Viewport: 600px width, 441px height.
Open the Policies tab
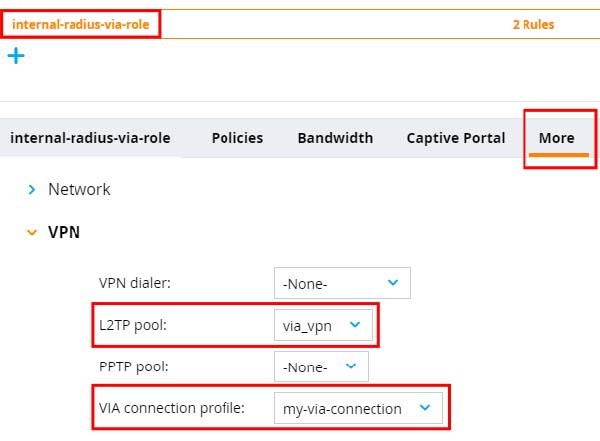point(237,138)
